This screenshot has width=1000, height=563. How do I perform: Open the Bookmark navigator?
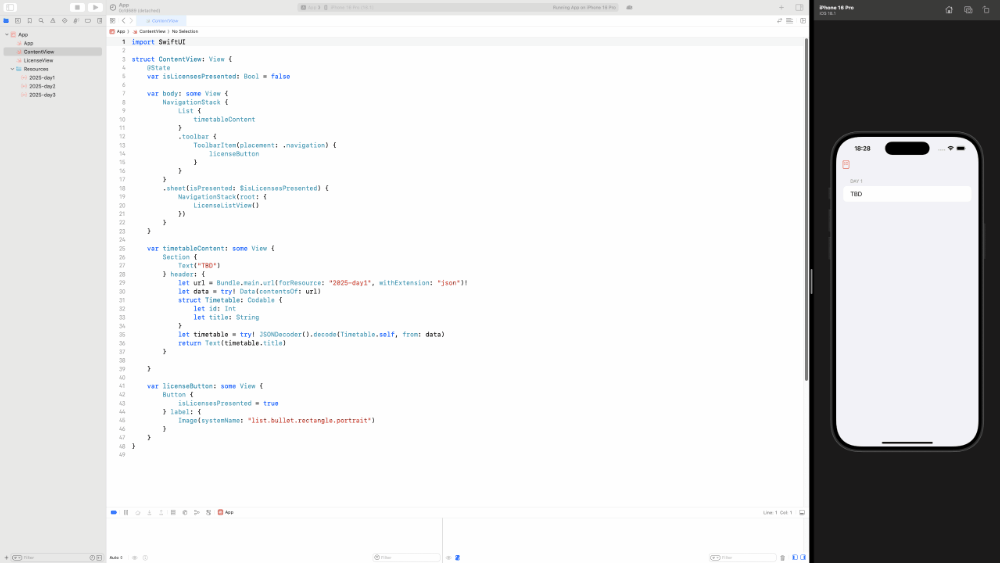tap(29, 21)
